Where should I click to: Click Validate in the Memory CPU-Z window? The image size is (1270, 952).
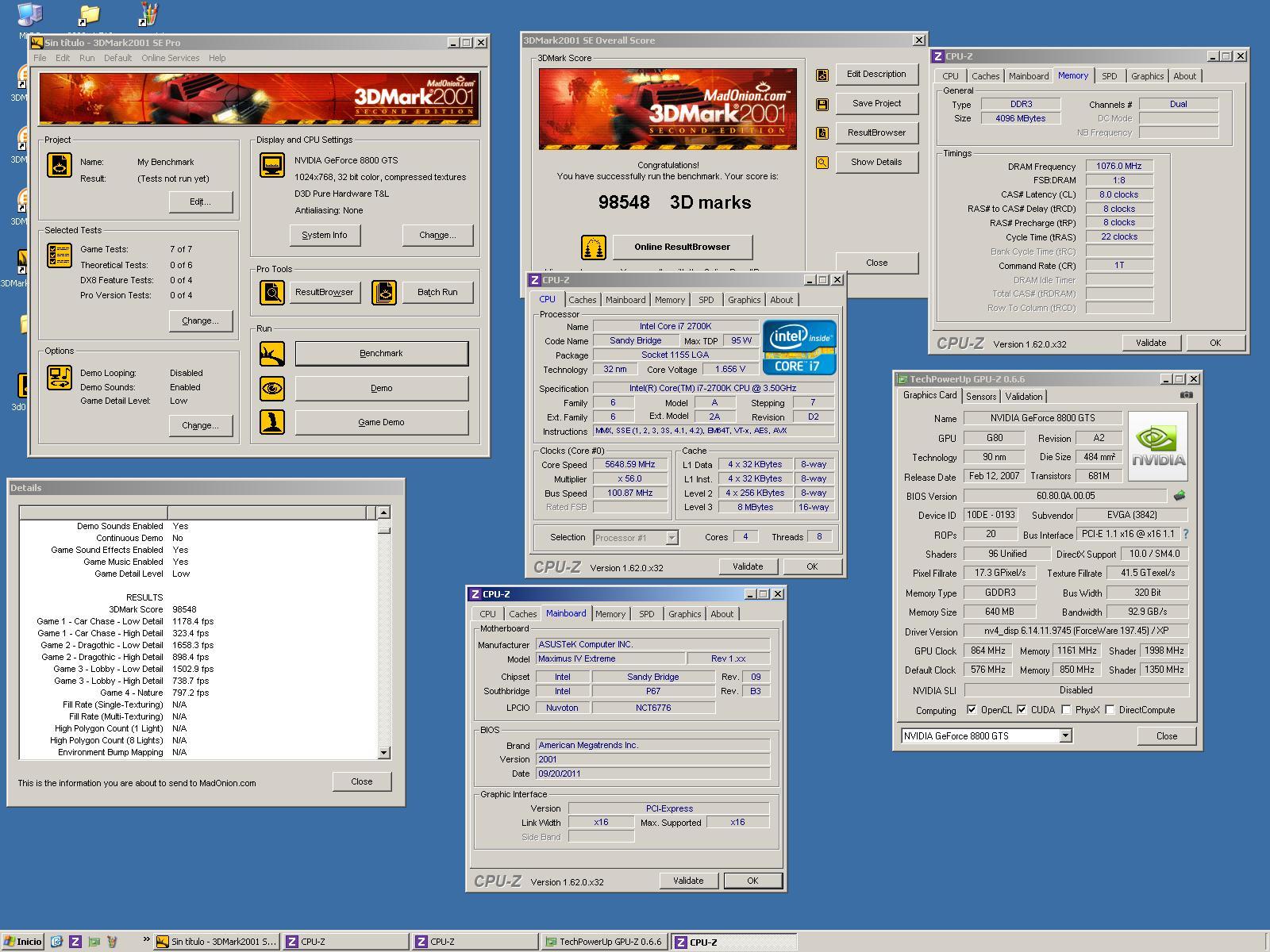[1151, 343]
